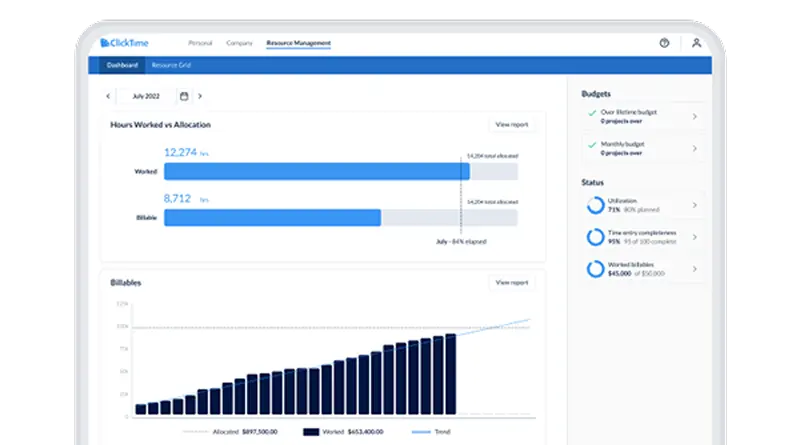Switch to the Resource Grid tab
800x445 pixels.
[171, 65]
